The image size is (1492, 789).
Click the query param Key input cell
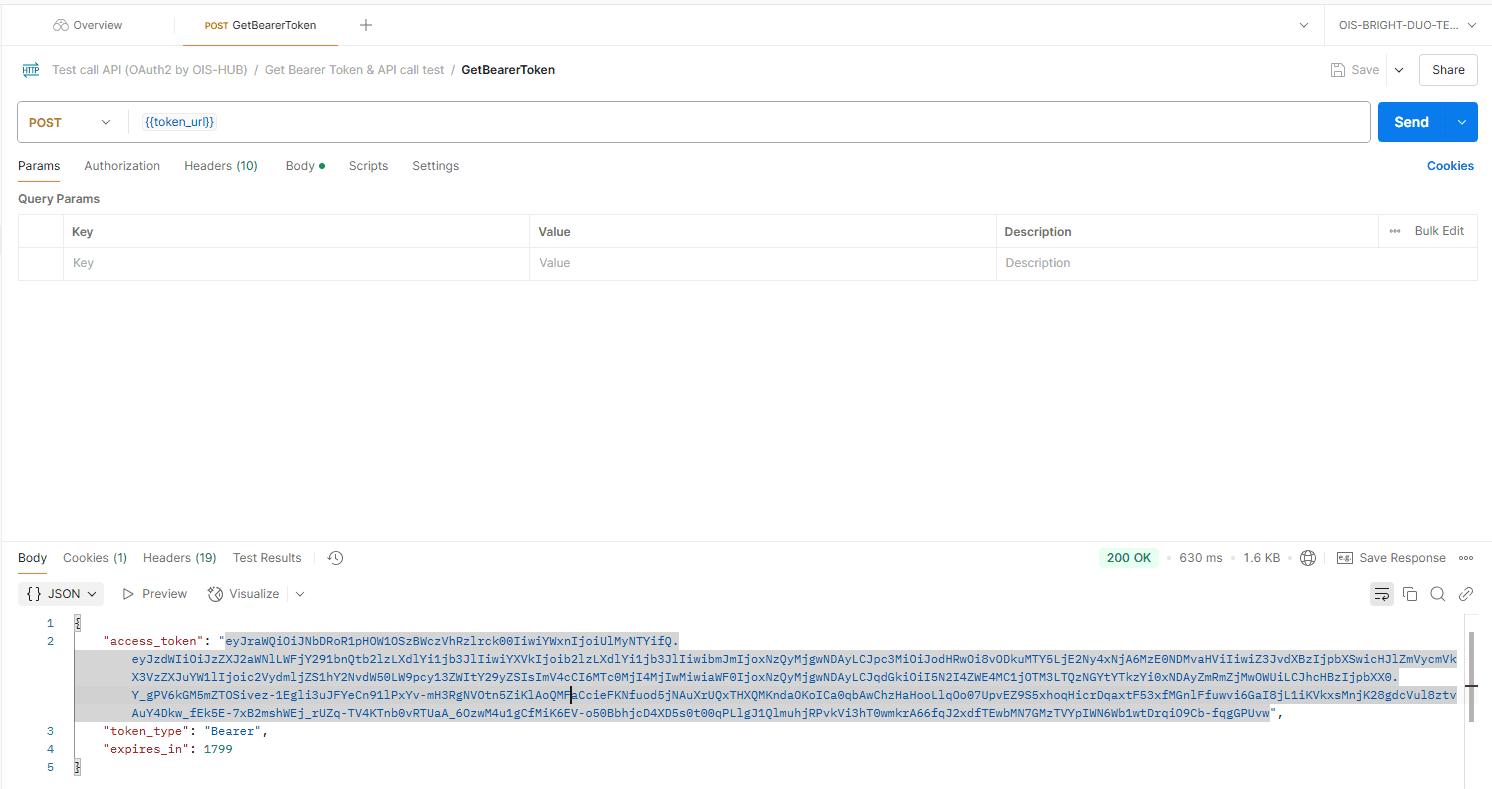click(296, 263)
